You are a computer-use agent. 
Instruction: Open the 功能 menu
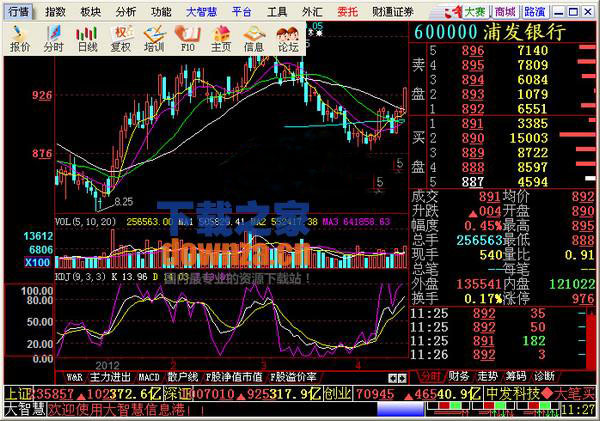tap(161, 12)
